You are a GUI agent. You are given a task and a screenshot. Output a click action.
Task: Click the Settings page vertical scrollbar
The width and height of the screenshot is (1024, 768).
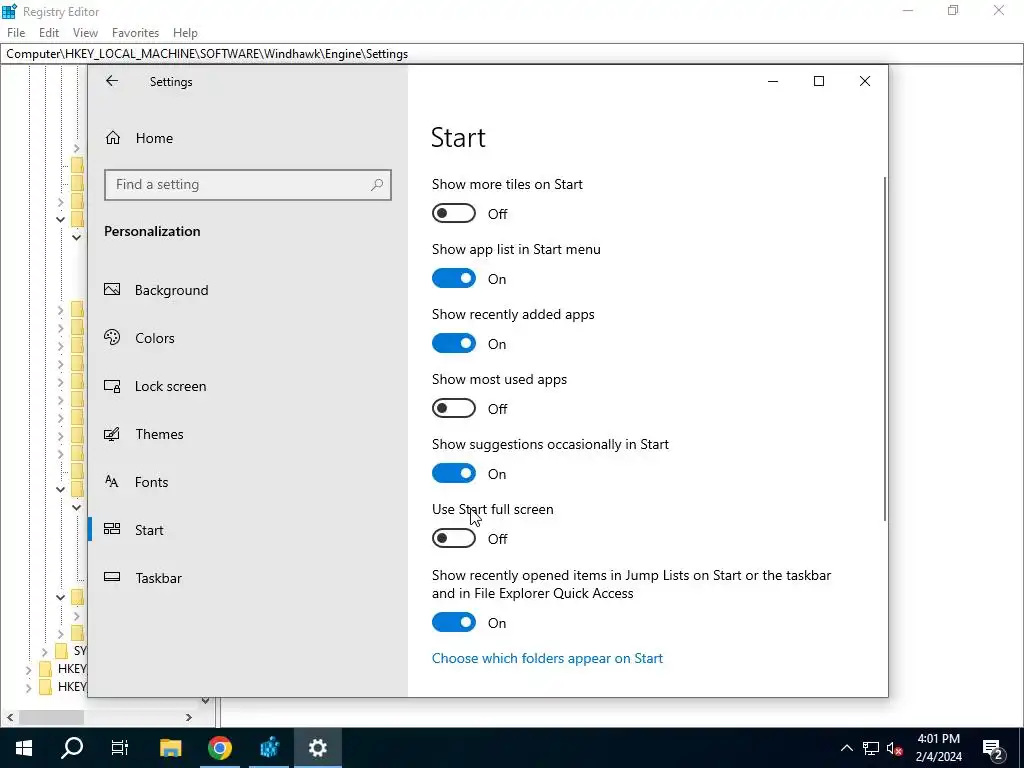point(885,349)
